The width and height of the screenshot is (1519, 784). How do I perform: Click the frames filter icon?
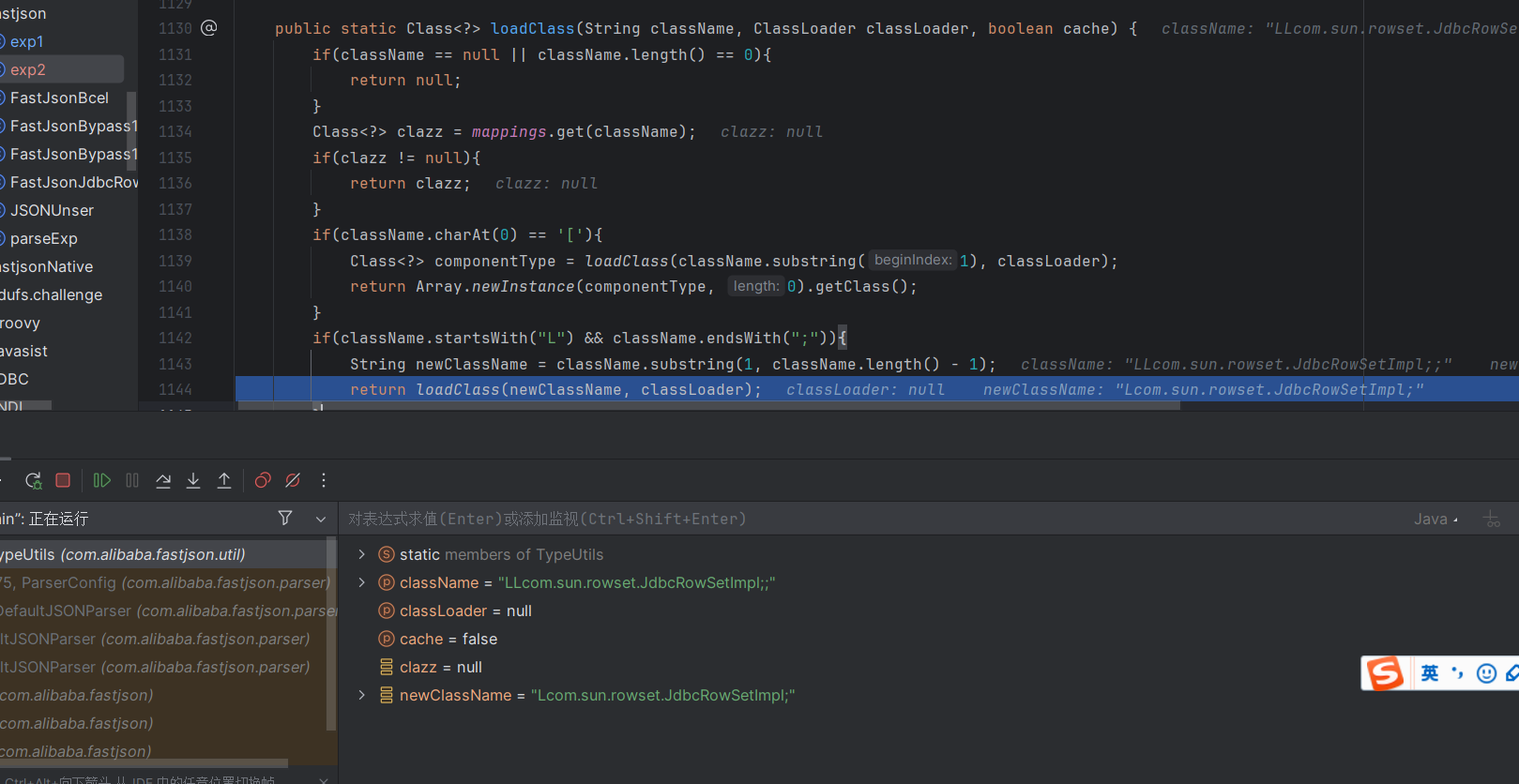[285, 518]
